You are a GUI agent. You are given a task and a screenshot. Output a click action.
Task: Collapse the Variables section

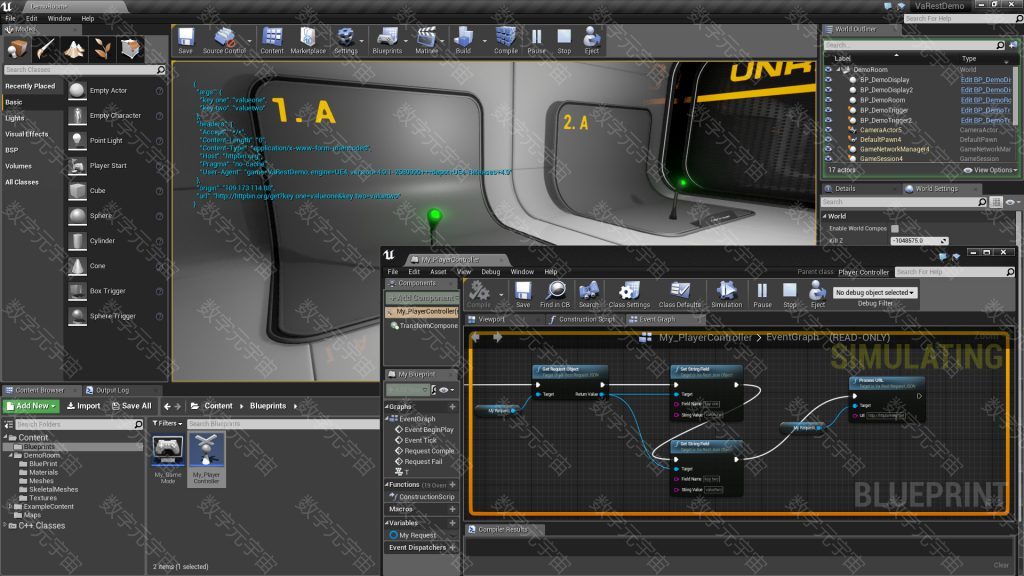point(386,522)
